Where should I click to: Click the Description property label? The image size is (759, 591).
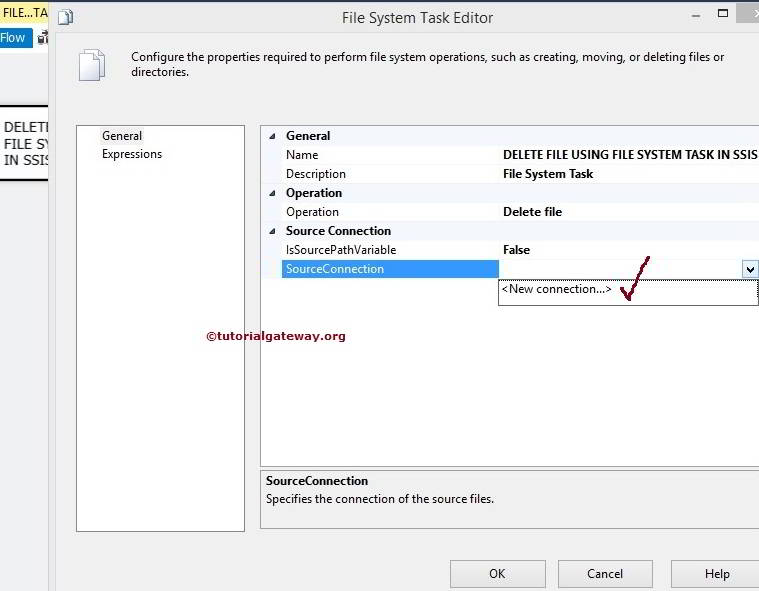tap(316, 174)
